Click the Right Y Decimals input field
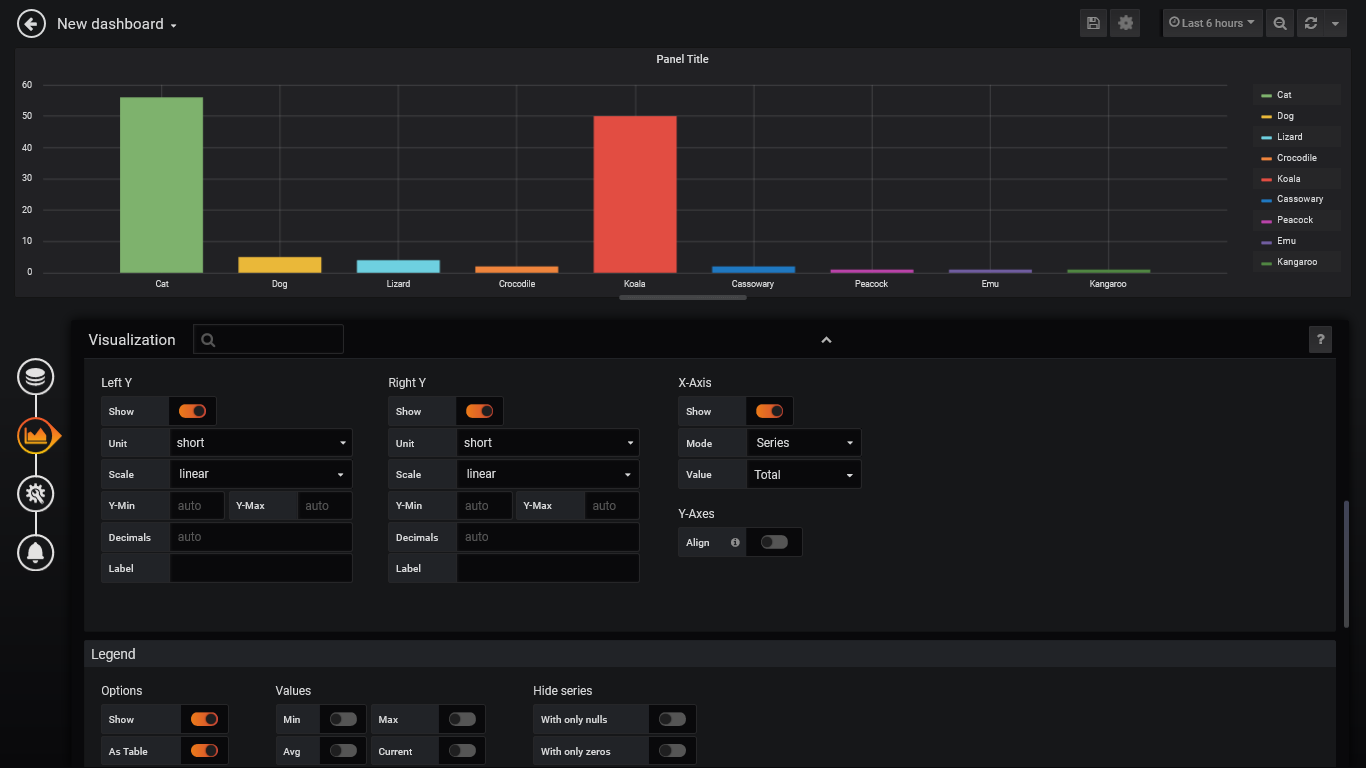The width and height of the screenshot is (1366, 768). 548,537
